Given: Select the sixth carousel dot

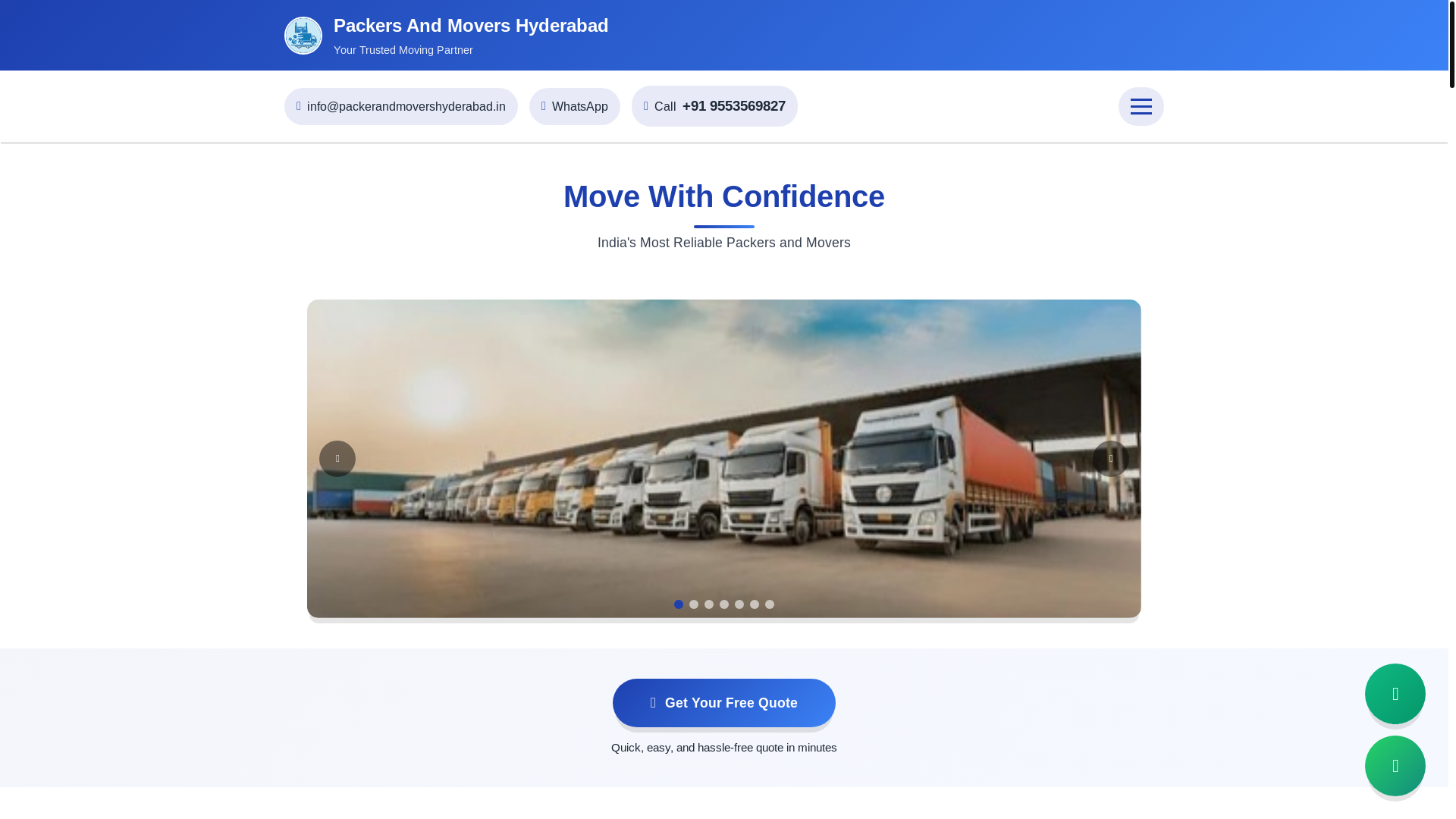Looking at the screenshot, I should [755, 604].
